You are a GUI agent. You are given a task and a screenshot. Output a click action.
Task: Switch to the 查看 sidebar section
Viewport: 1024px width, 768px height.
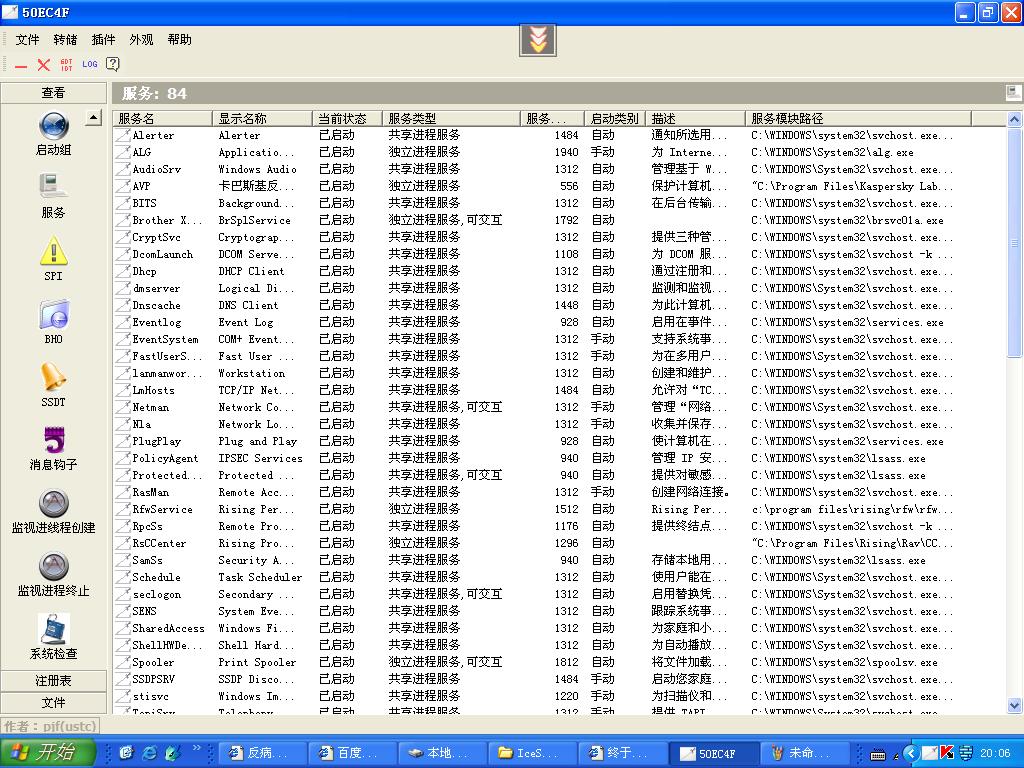point(54,93)
